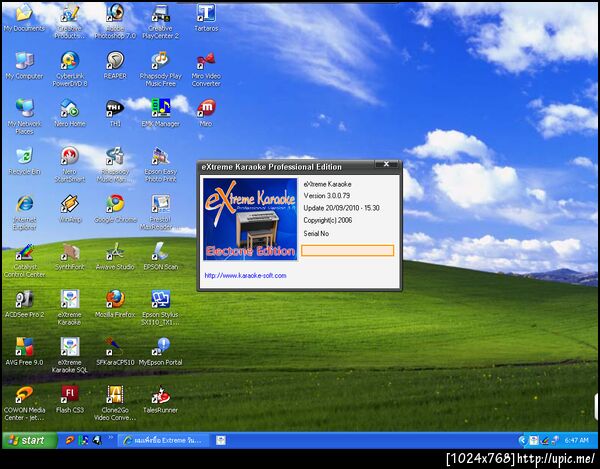Click the Copyright(c) 2006 text
600x469 pixels.
pyautogui.click(x=328, y=220)
